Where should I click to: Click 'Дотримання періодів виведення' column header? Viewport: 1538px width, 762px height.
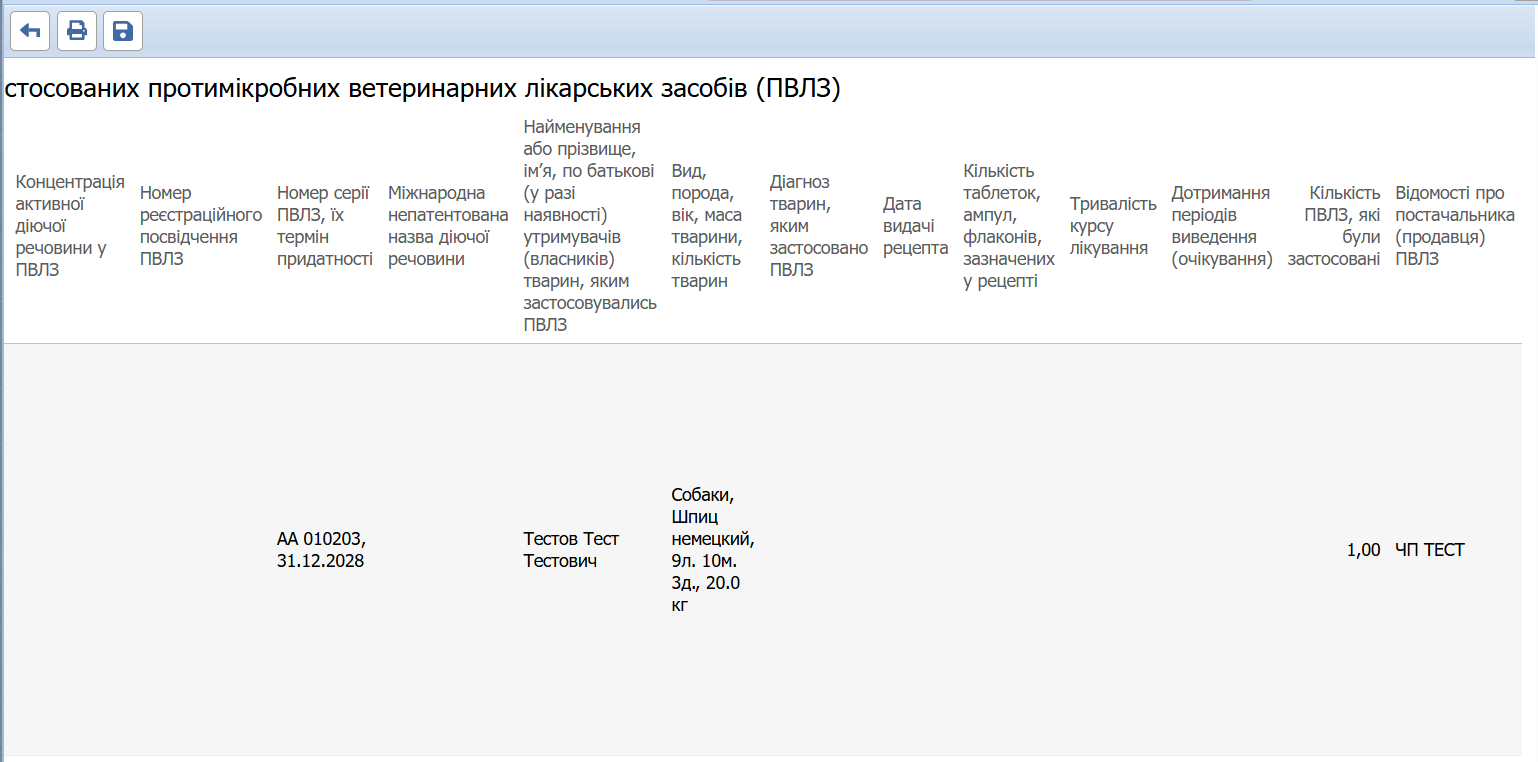point(1221,225)
